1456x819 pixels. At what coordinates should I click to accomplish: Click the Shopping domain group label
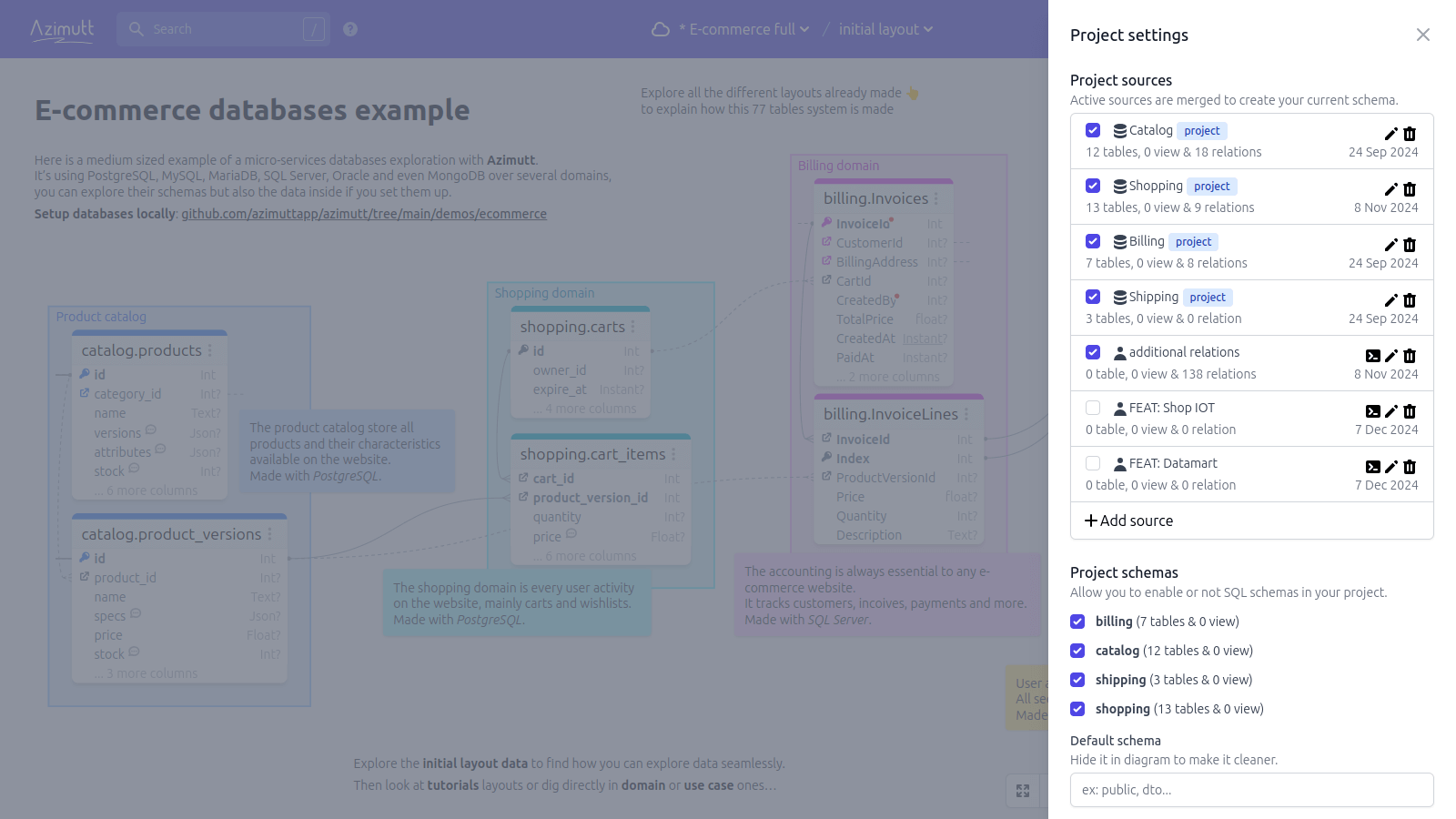(544, 293)
